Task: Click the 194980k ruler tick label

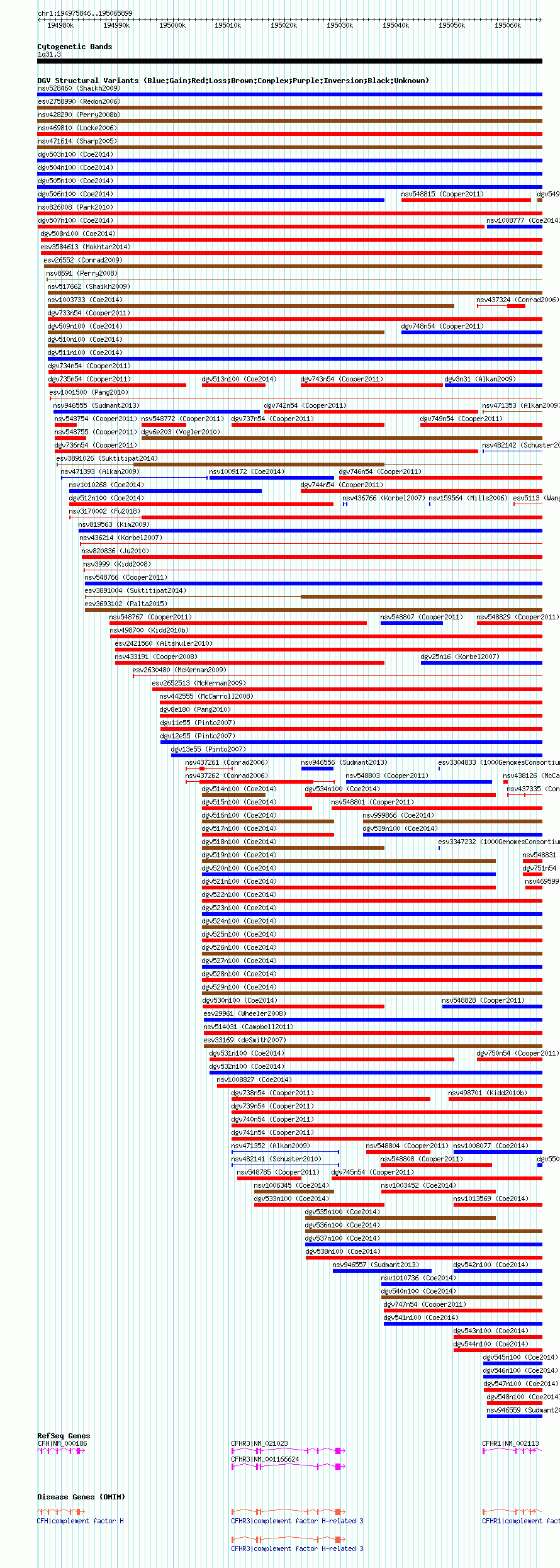Action: (x=60, y=25)
